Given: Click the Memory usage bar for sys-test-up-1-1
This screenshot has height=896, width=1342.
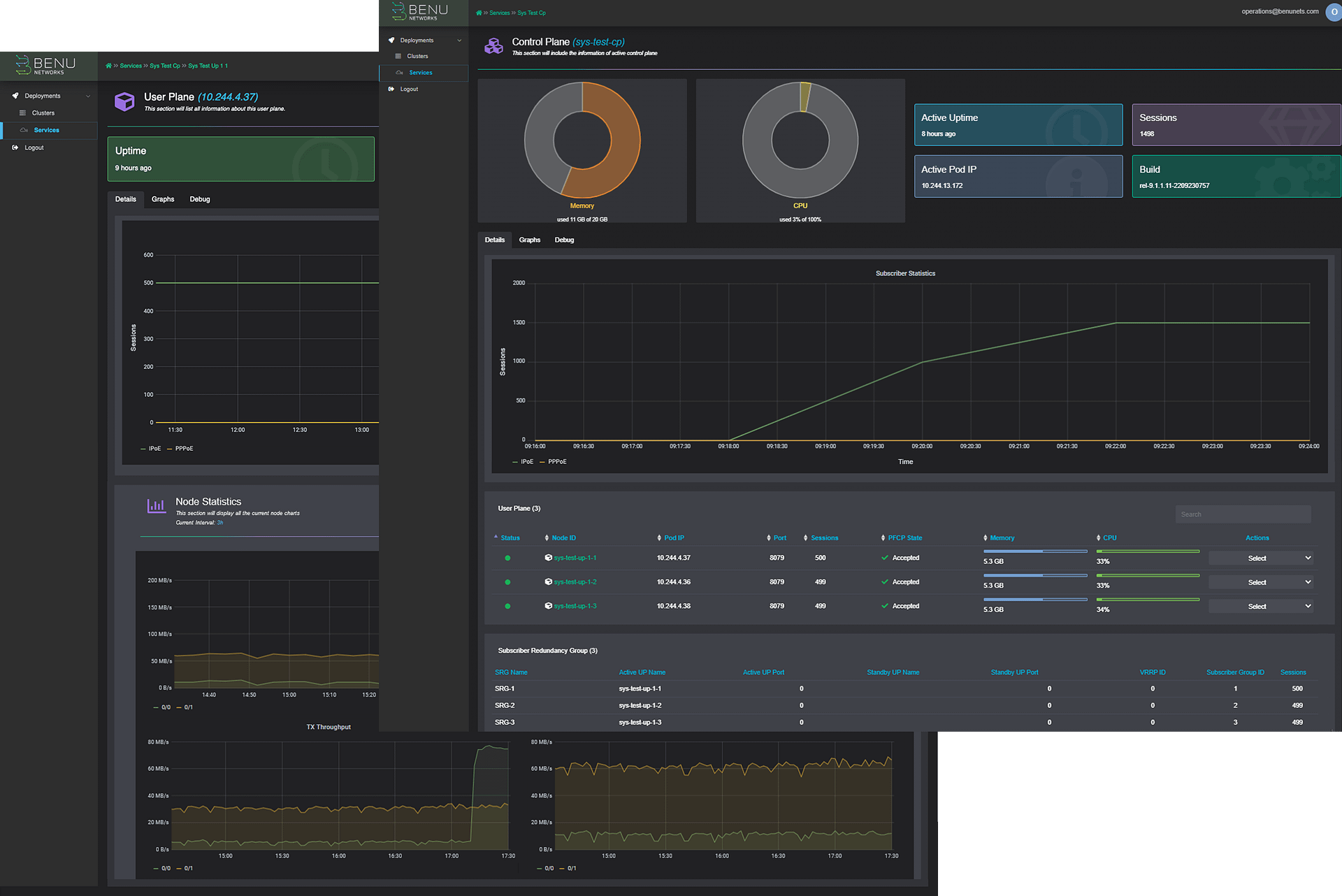Looking at the screenshot, I should pos(1035,551).
